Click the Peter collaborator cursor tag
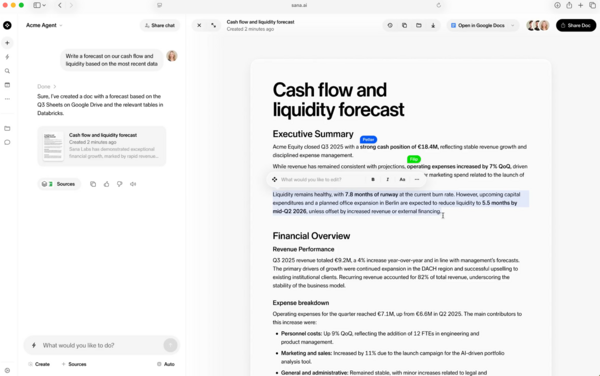The height and width of the screenshot is (376, 600). tap(368, 140)
